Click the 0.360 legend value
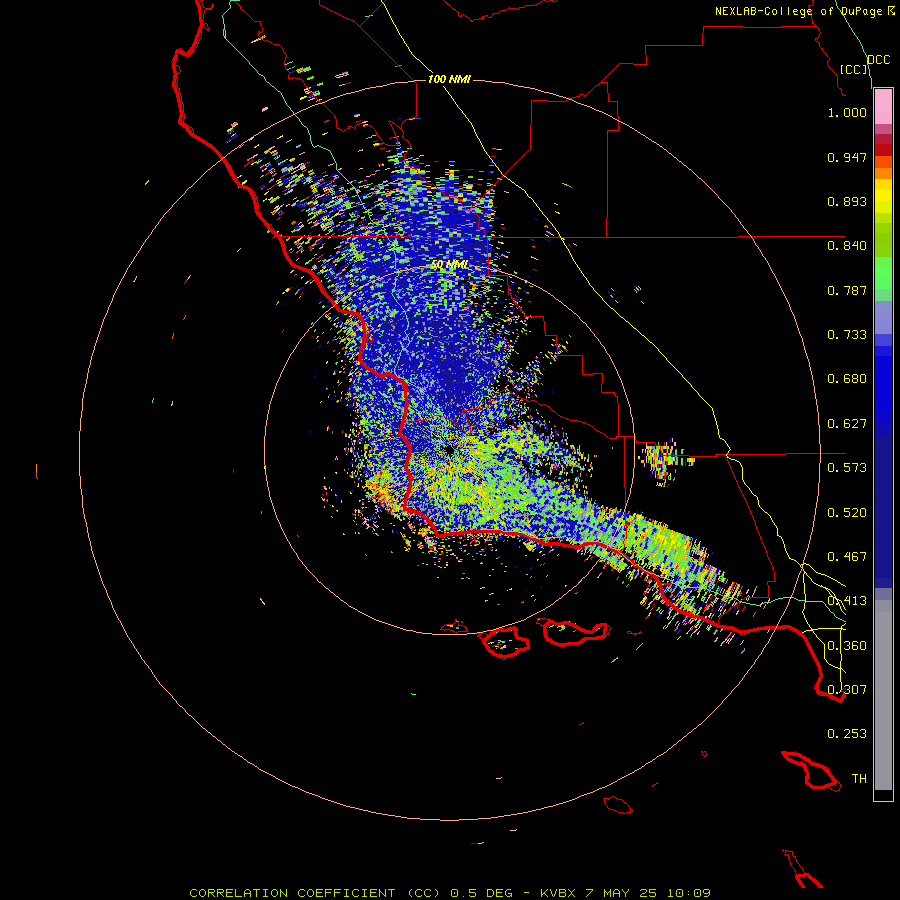Viewport: 900px width, 900px height. (x=847, y=646)
